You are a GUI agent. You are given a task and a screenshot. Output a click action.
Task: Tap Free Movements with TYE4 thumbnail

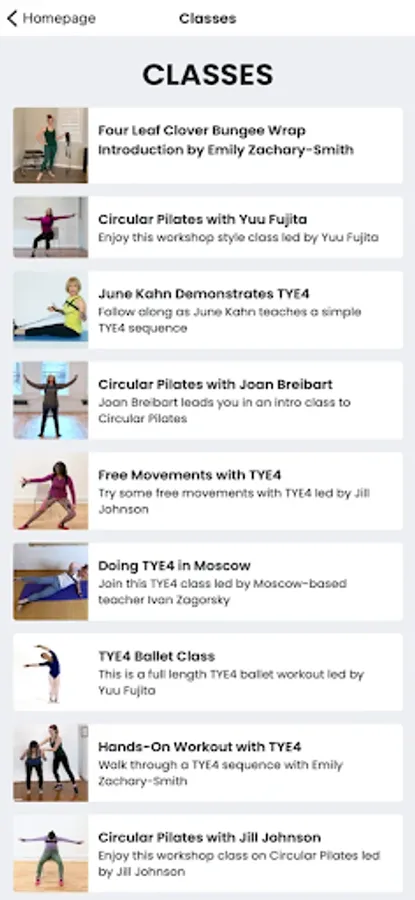51,491
